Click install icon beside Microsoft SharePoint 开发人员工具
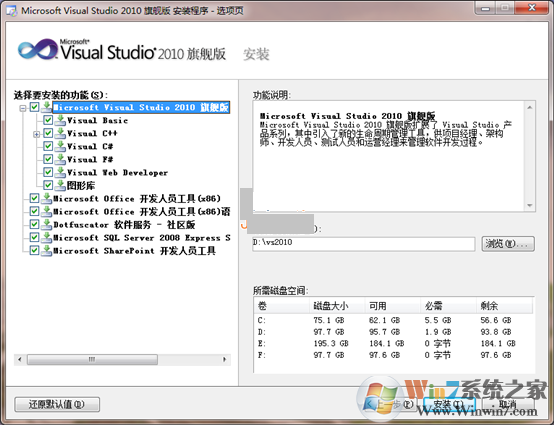The height and width of the screenshot is (425, 554). tap(46, 250)
